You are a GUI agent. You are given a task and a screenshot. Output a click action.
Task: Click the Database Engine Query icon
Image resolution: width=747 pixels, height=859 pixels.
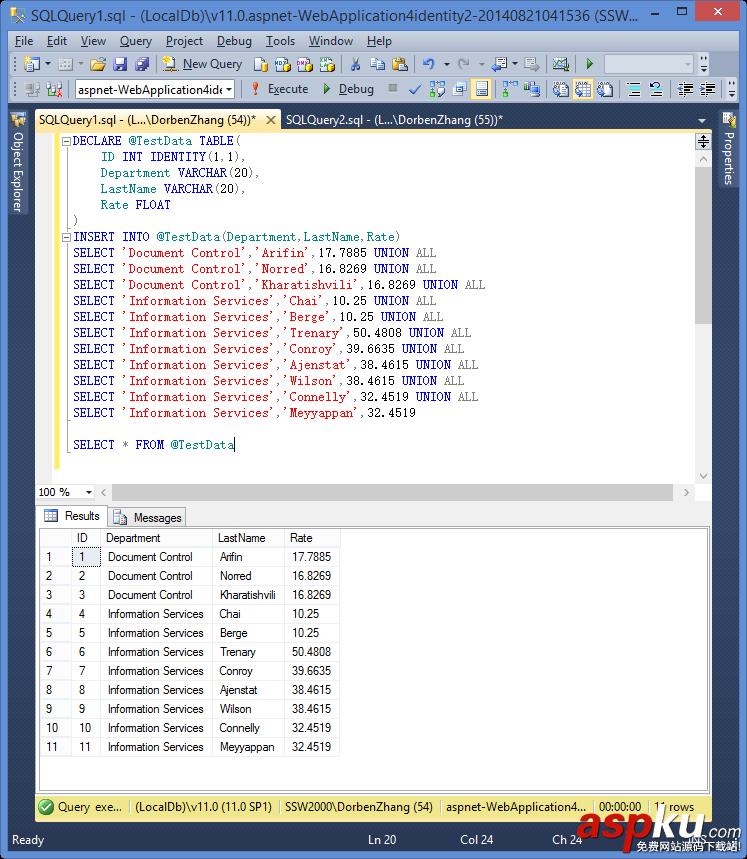(x=261, y=64)
